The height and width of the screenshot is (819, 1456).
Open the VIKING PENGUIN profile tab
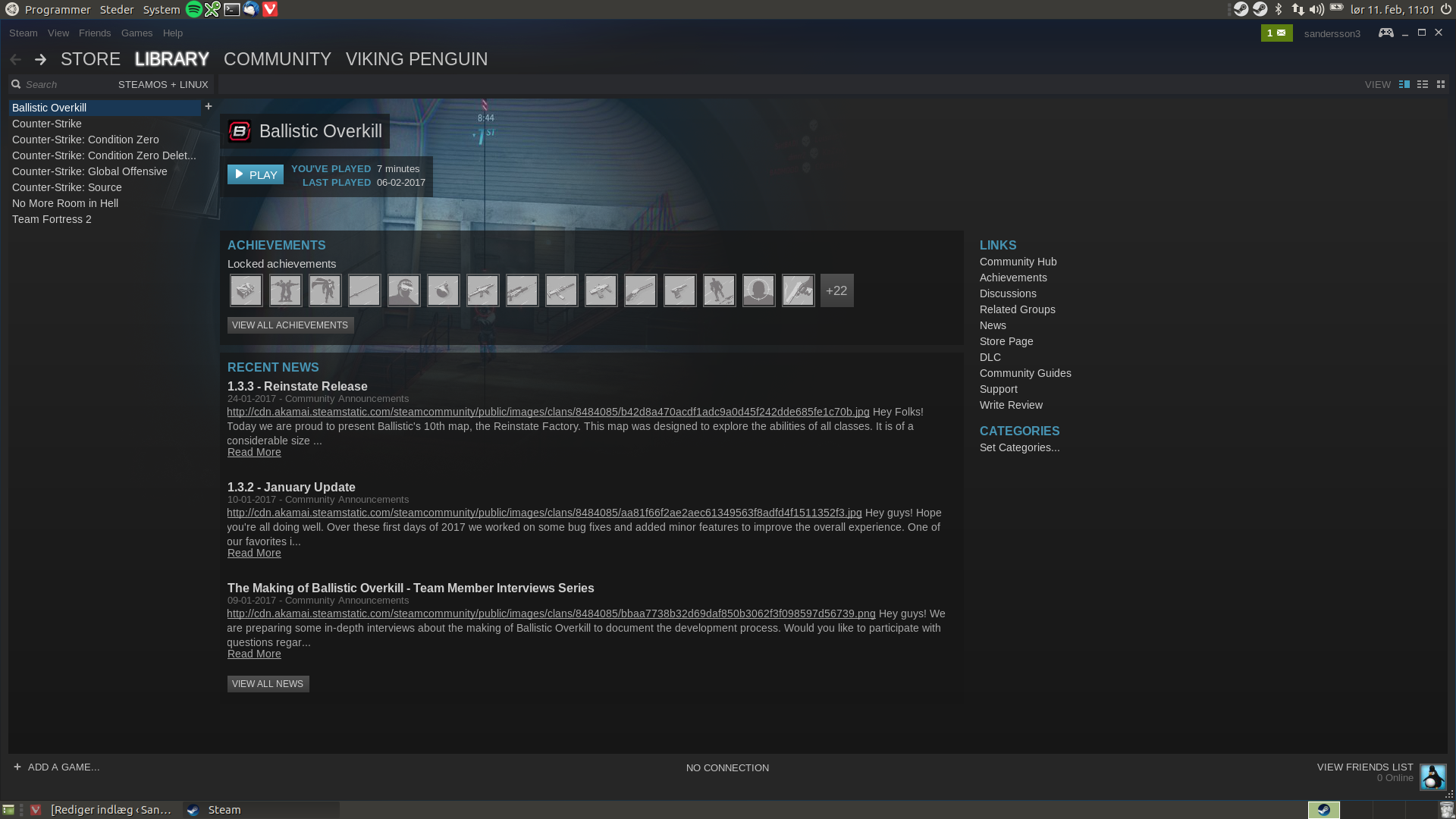coord(416,59)
